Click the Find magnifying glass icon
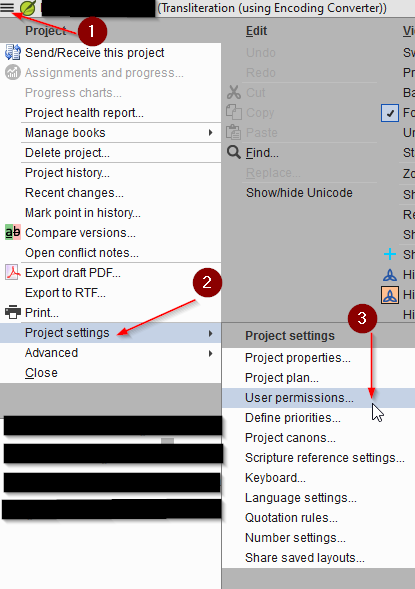Screen dimensions: 415x589 click(234, 153)
